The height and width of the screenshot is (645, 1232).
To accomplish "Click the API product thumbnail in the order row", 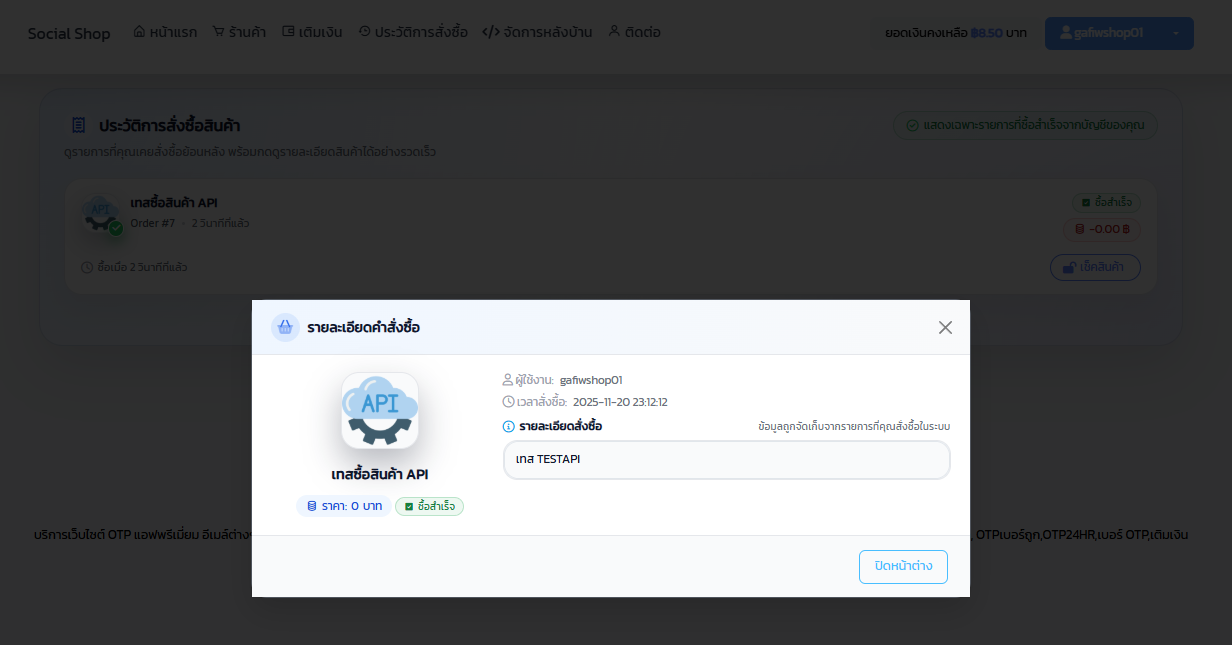I will tap(101, 213).
